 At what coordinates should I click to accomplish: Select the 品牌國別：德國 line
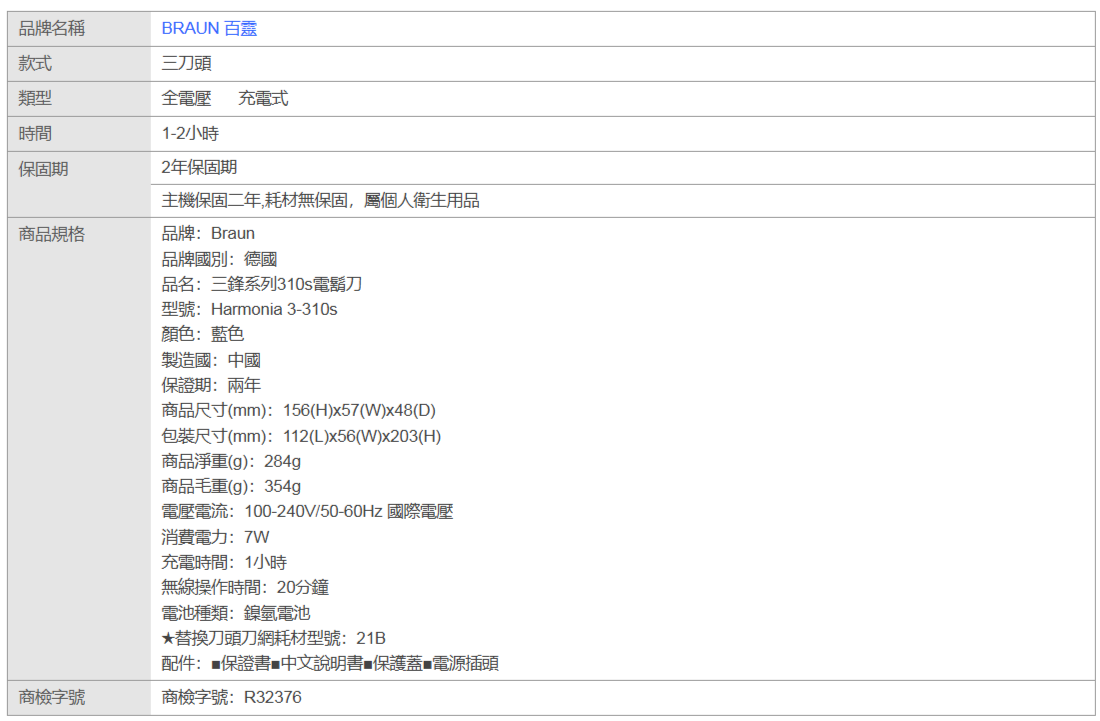click(x=220, y=260)
